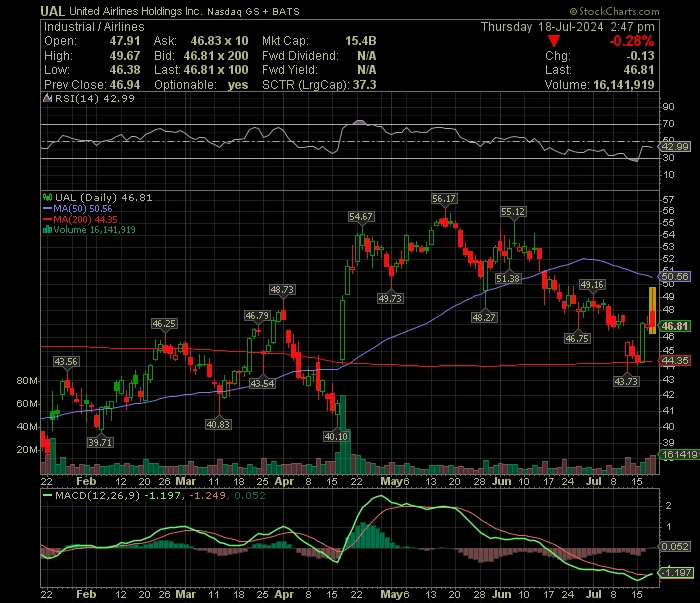Click the 40.10 low price label

pos(336,436)
